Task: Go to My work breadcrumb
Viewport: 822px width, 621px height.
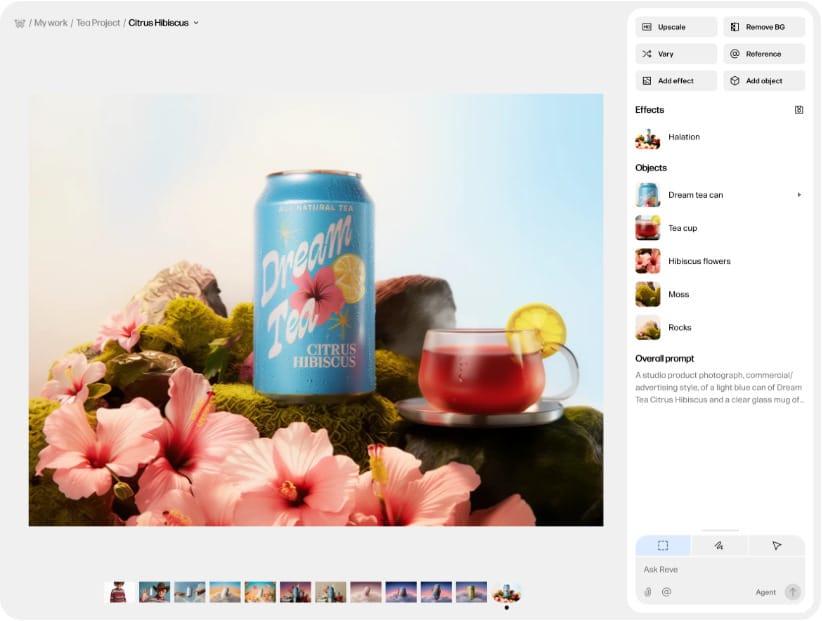Action: point(51,23)
